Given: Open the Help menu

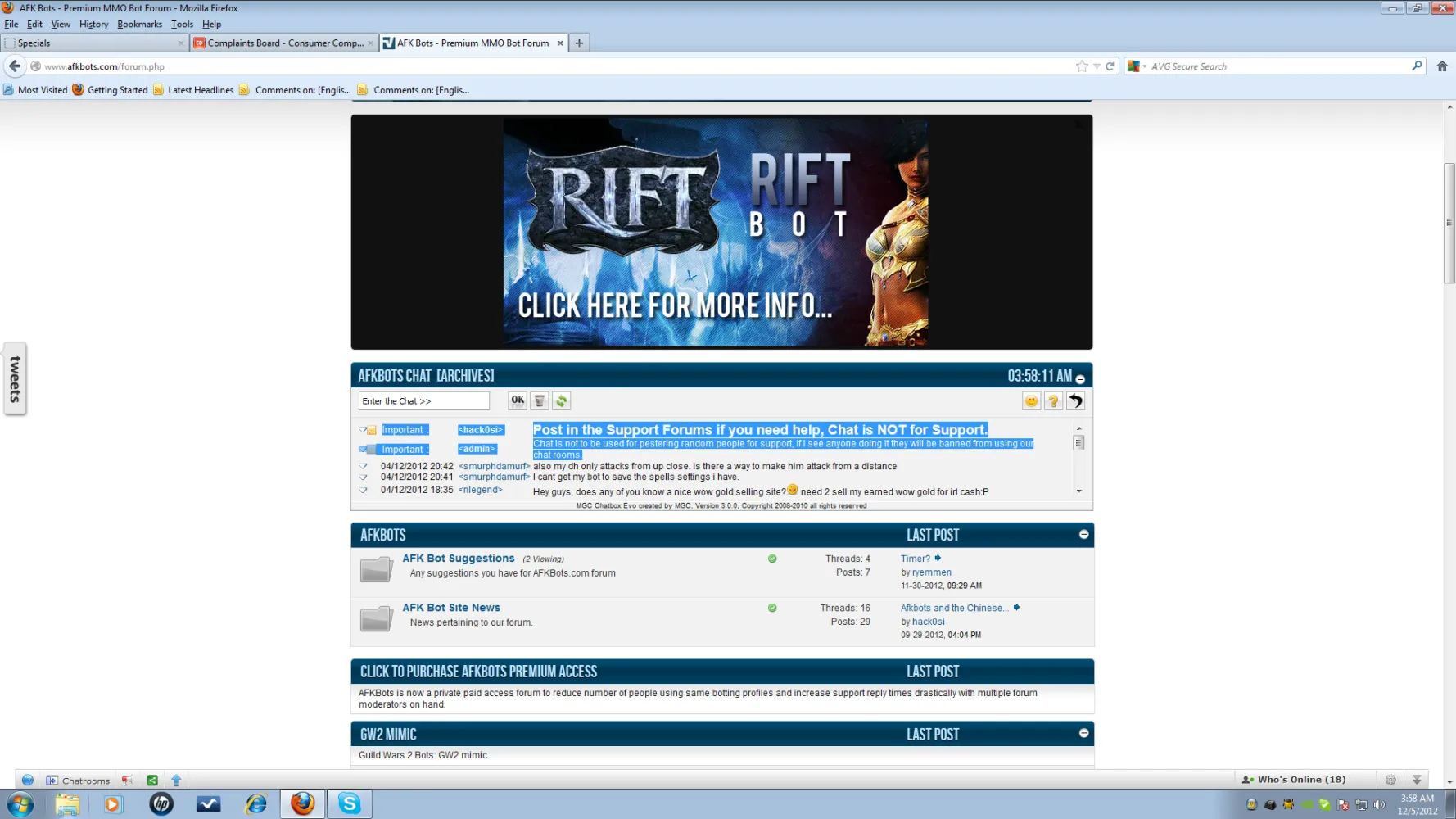Looking at the screenshot, I should [211, 24].
